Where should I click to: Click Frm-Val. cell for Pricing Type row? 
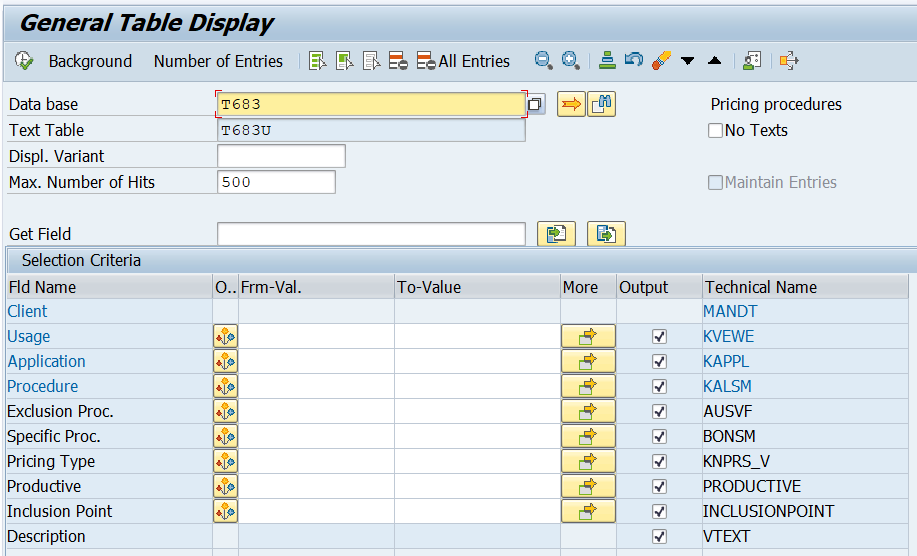(x=316, y=462)
